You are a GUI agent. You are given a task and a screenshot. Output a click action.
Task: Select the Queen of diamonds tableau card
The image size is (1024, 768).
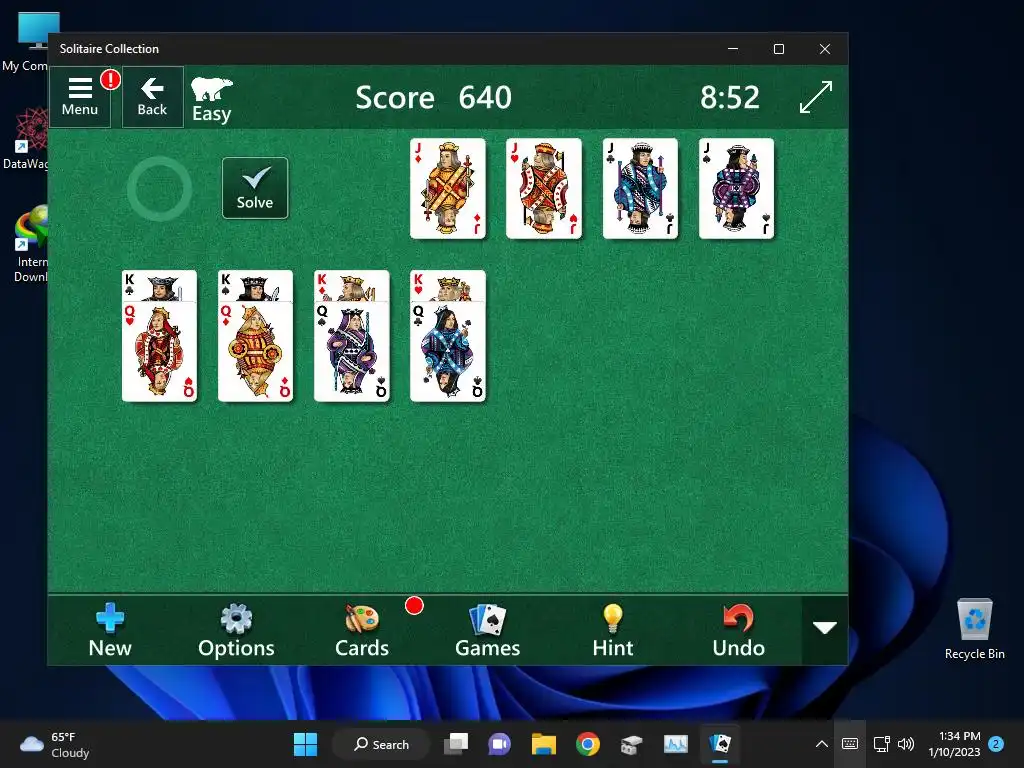coord(255,351)
